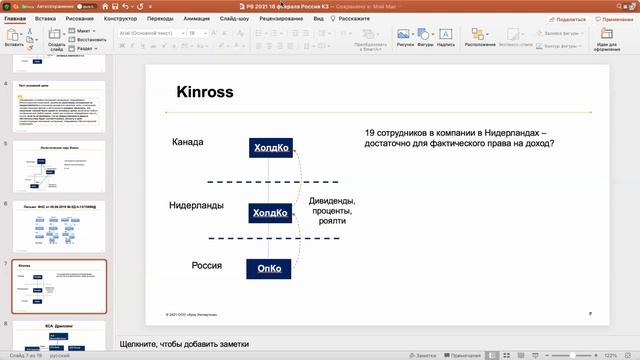The width and height of the screenshot is (640, 360).
Task: Click the Cut scissors icon
Action: 29,31
